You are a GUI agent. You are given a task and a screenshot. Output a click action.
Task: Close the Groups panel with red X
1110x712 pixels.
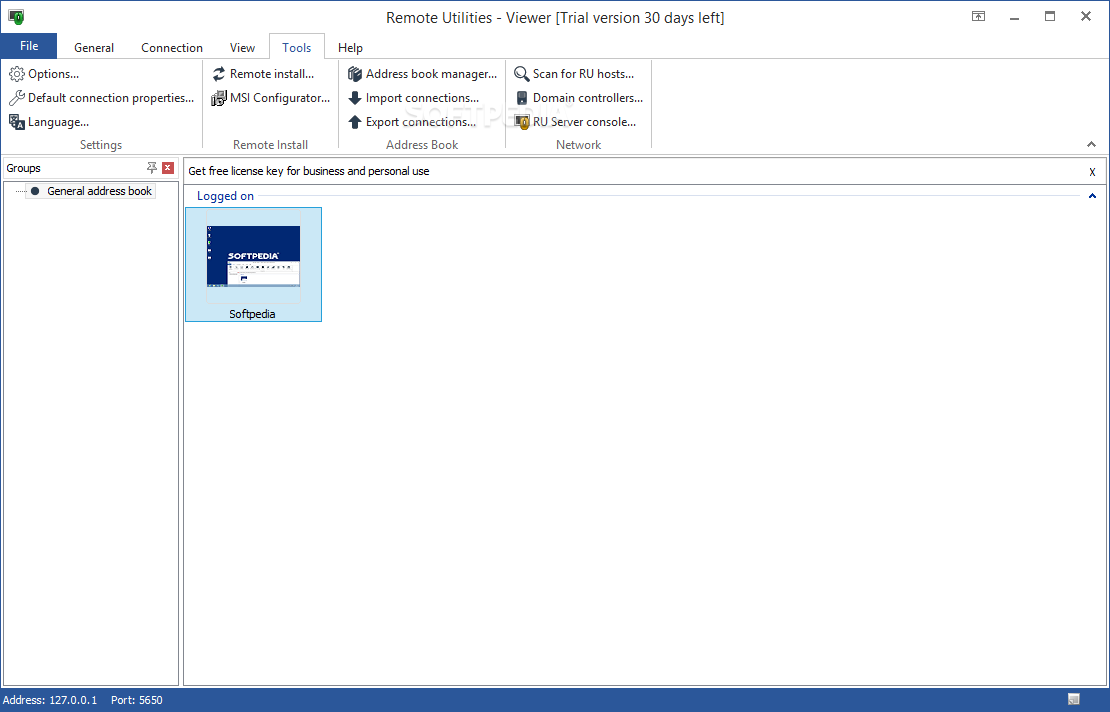(x=168, y=168)
